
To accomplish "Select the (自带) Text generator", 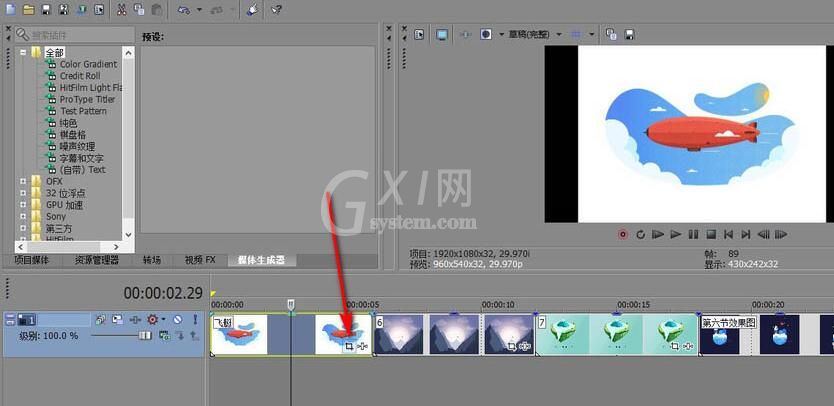I will (82, 170).
